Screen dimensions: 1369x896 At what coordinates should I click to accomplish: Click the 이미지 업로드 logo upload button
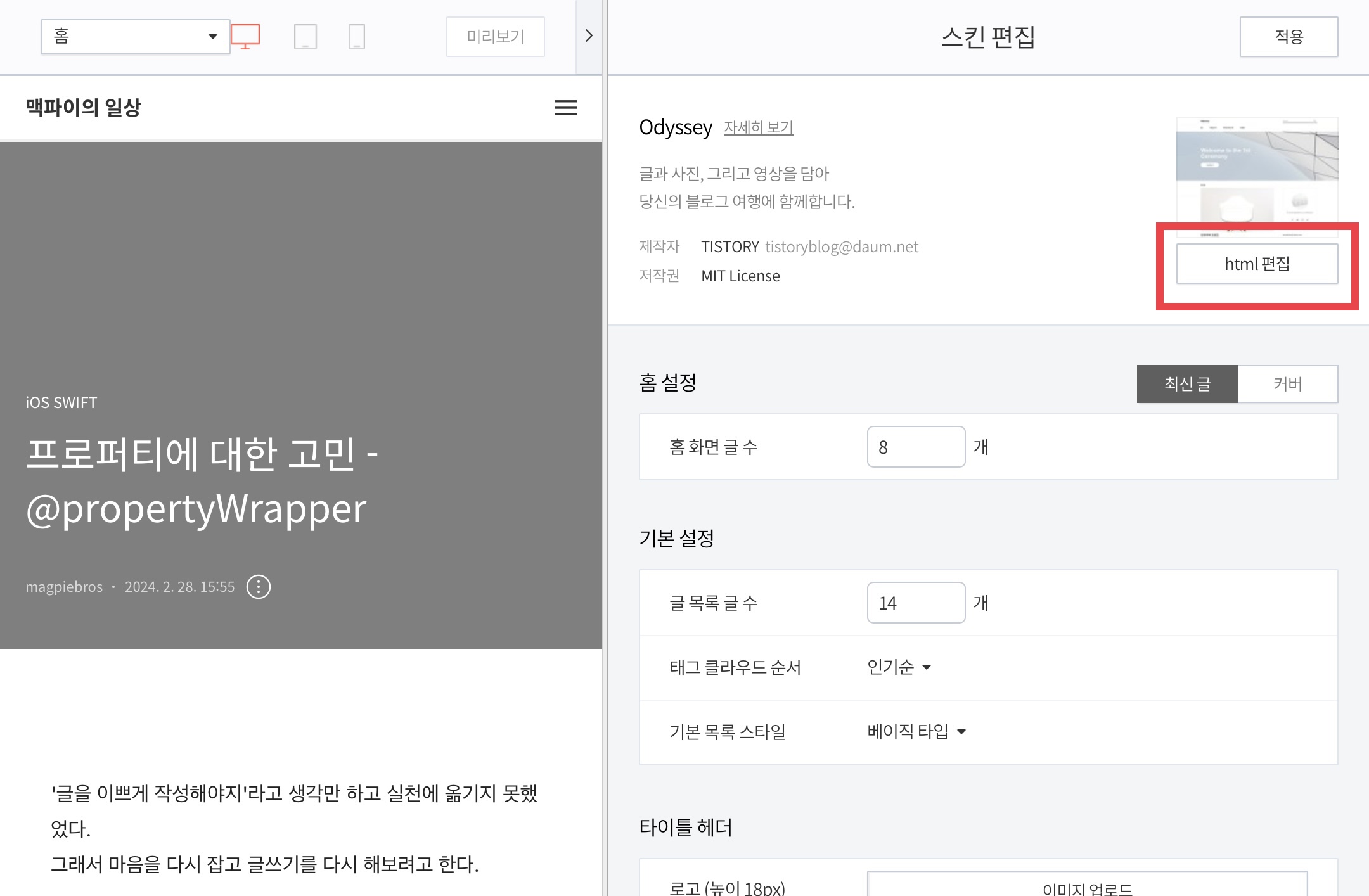pyautogui.click(x=1087, y=887)
